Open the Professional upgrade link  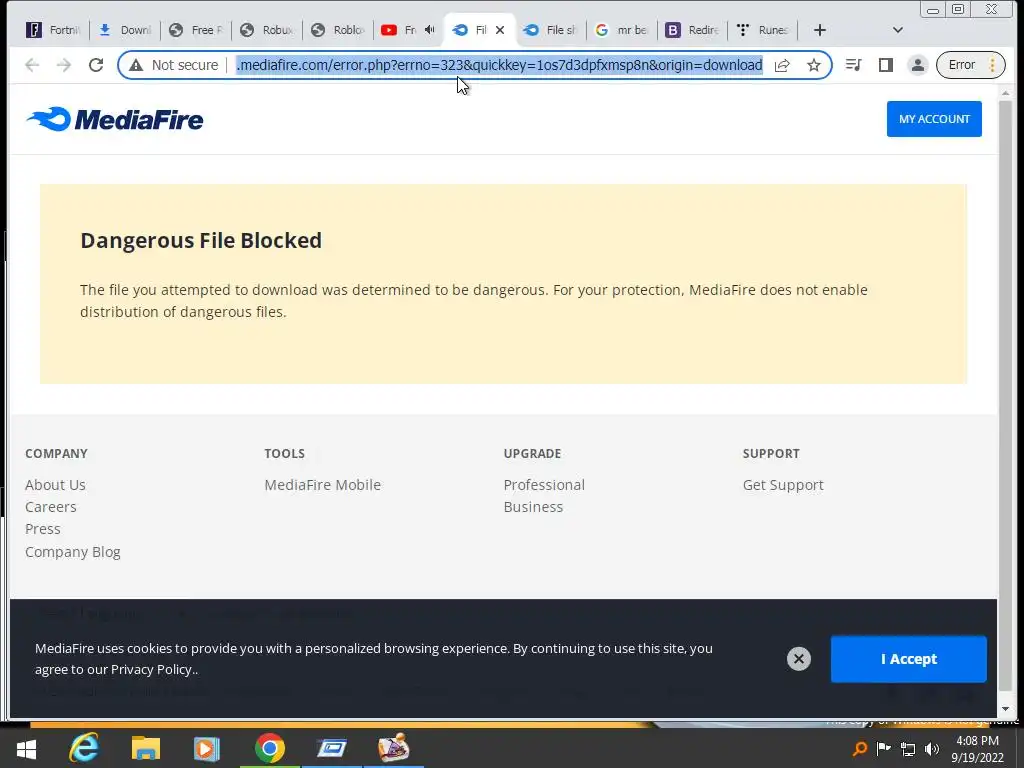tap(544, 485)
